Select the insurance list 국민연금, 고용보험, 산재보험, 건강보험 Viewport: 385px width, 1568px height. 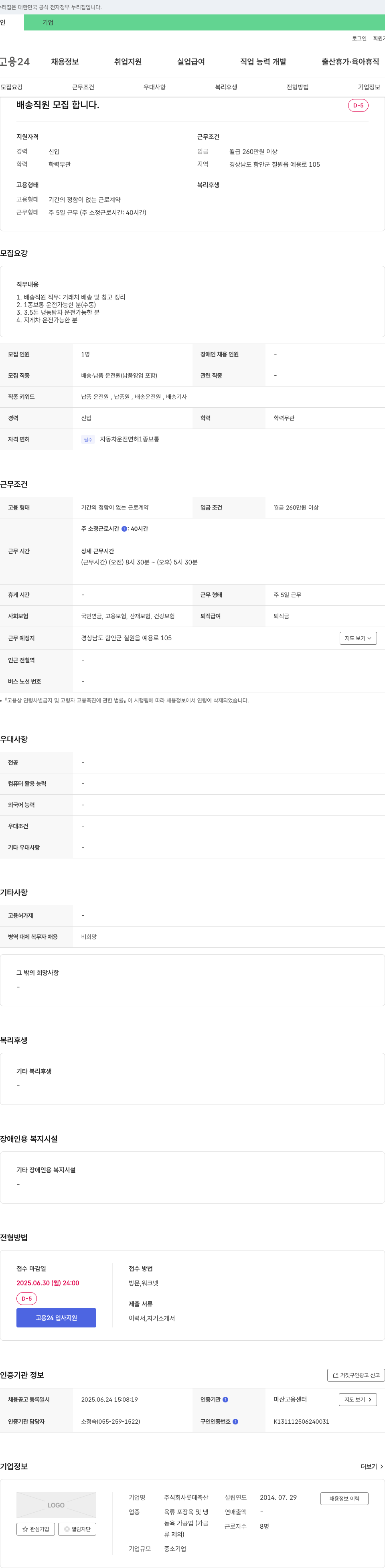pos(128,616)
